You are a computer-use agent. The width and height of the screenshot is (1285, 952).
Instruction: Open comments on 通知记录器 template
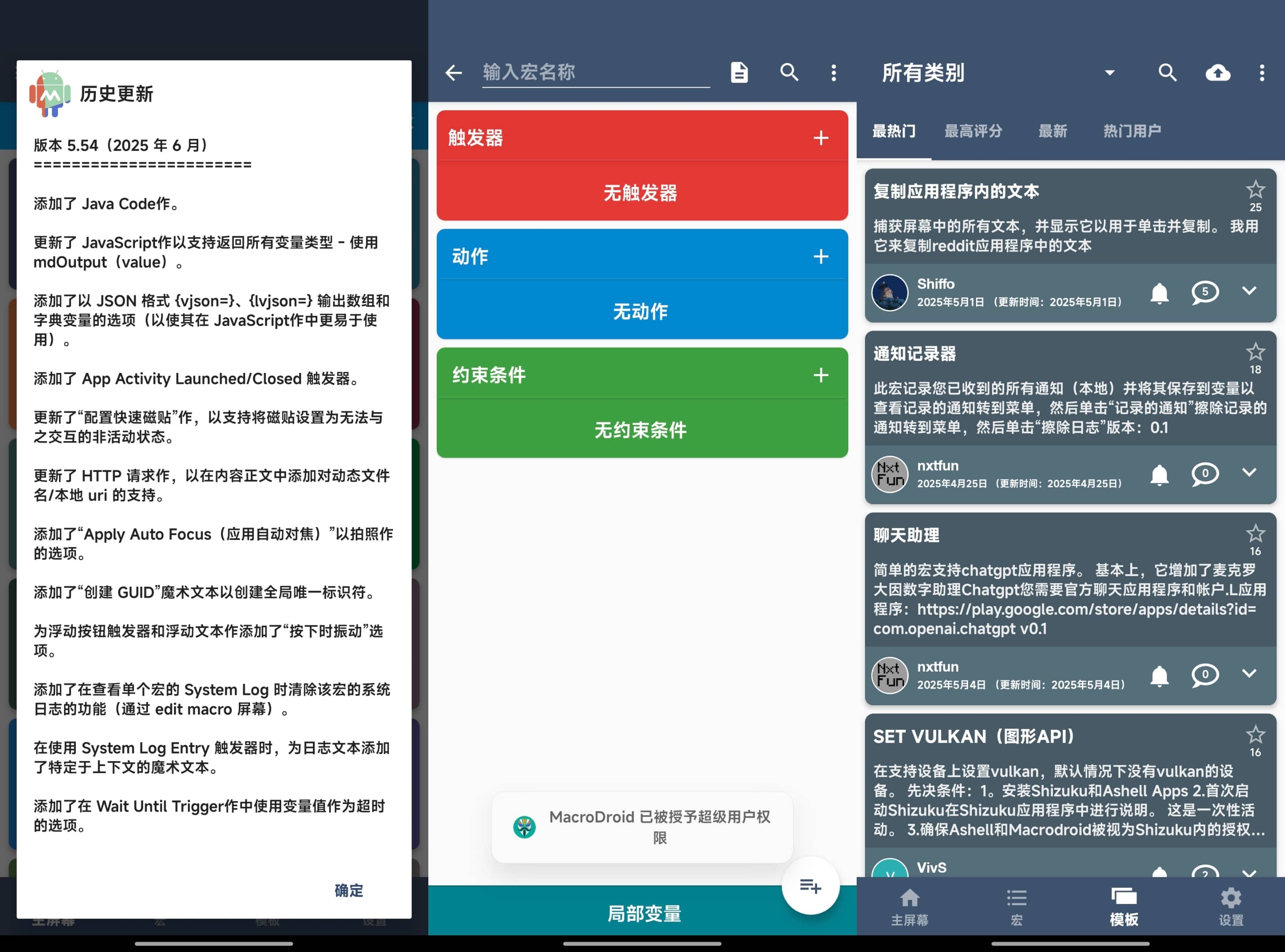[x=1204, y=474]
